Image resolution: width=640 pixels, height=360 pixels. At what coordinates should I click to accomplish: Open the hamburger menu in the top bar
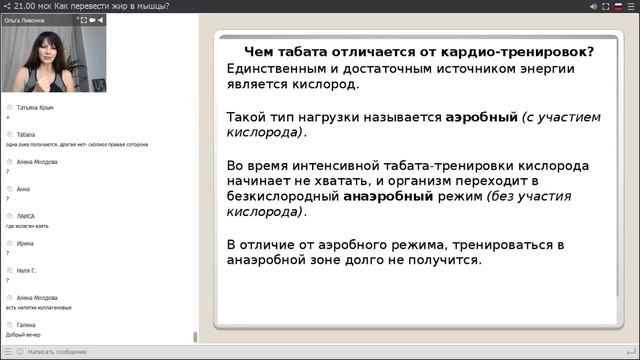631,7
